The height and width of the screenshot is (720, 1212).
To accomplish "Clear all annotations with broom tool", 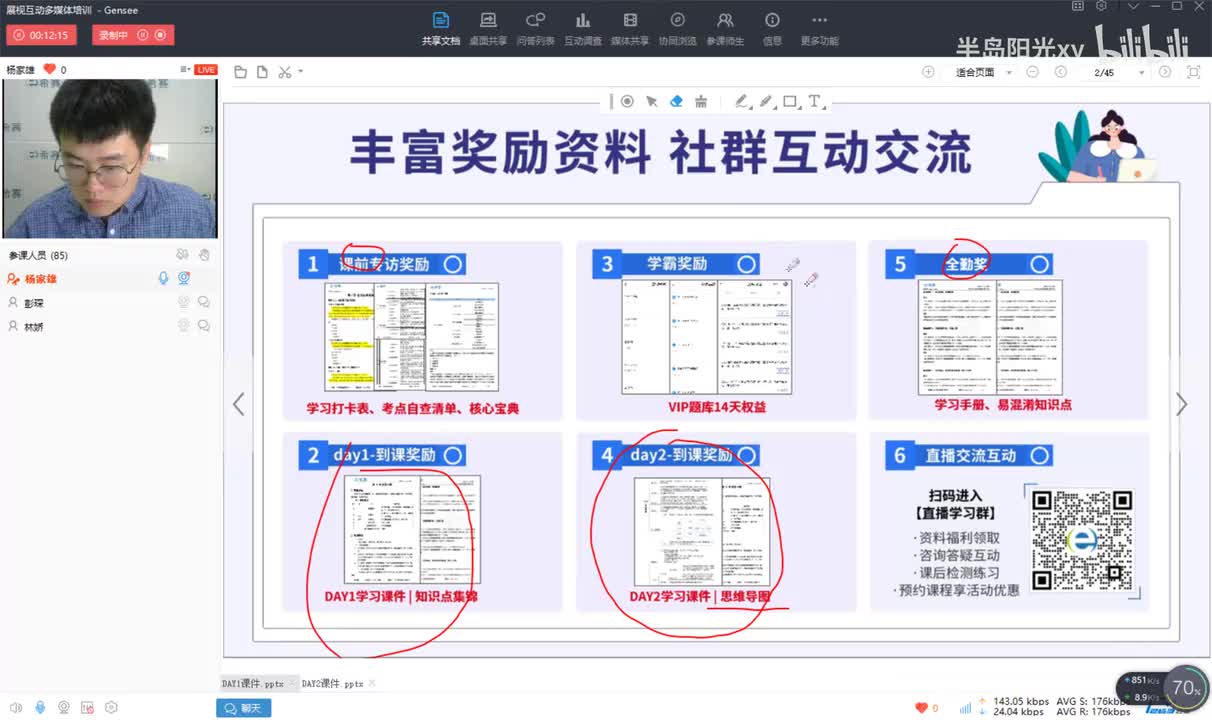I will click(x=701, y=102).
